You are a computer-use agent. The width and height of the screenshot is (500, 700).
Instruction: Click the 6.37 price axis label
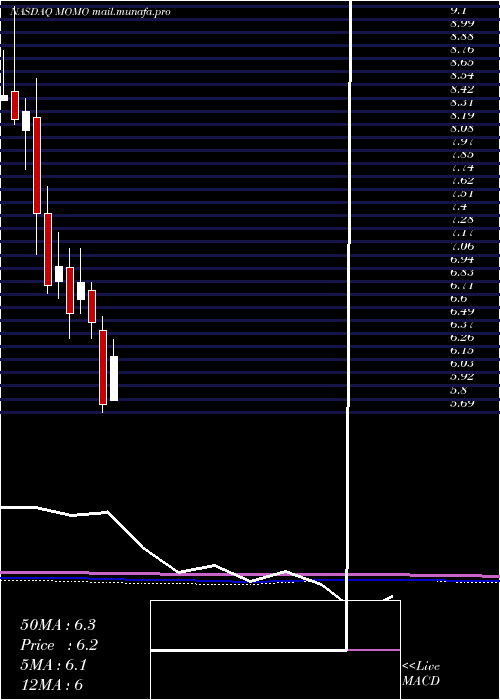[462, 325]
